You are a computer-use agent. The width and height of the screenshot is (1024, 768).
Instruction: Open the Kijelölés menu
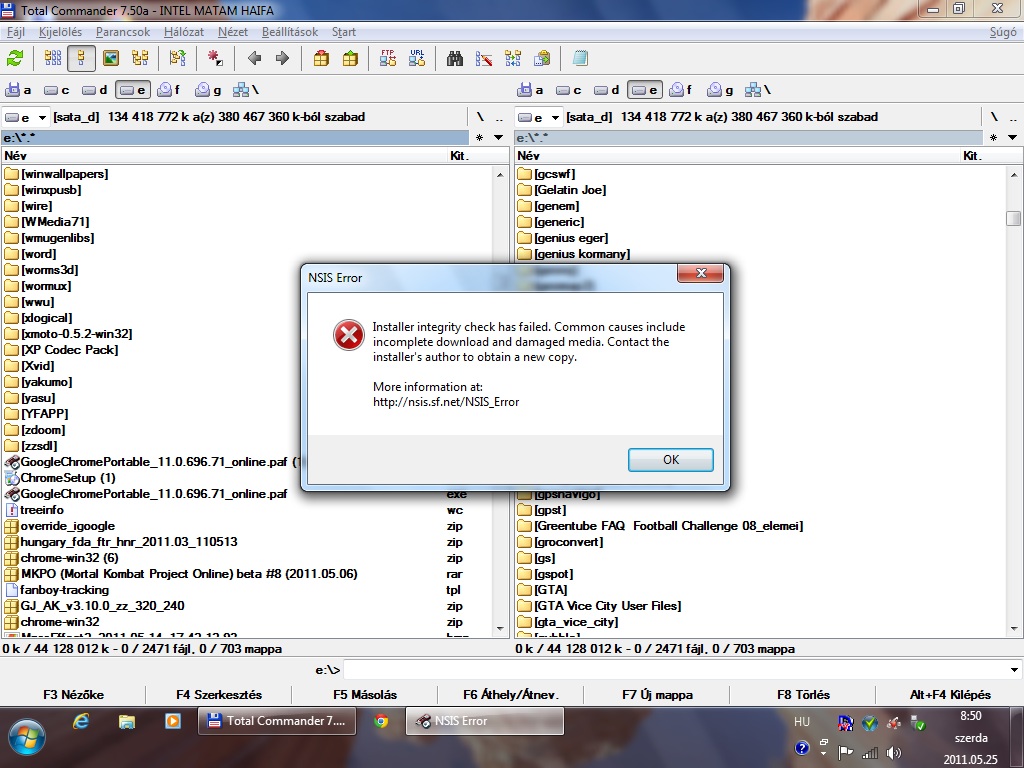(60, 32)
